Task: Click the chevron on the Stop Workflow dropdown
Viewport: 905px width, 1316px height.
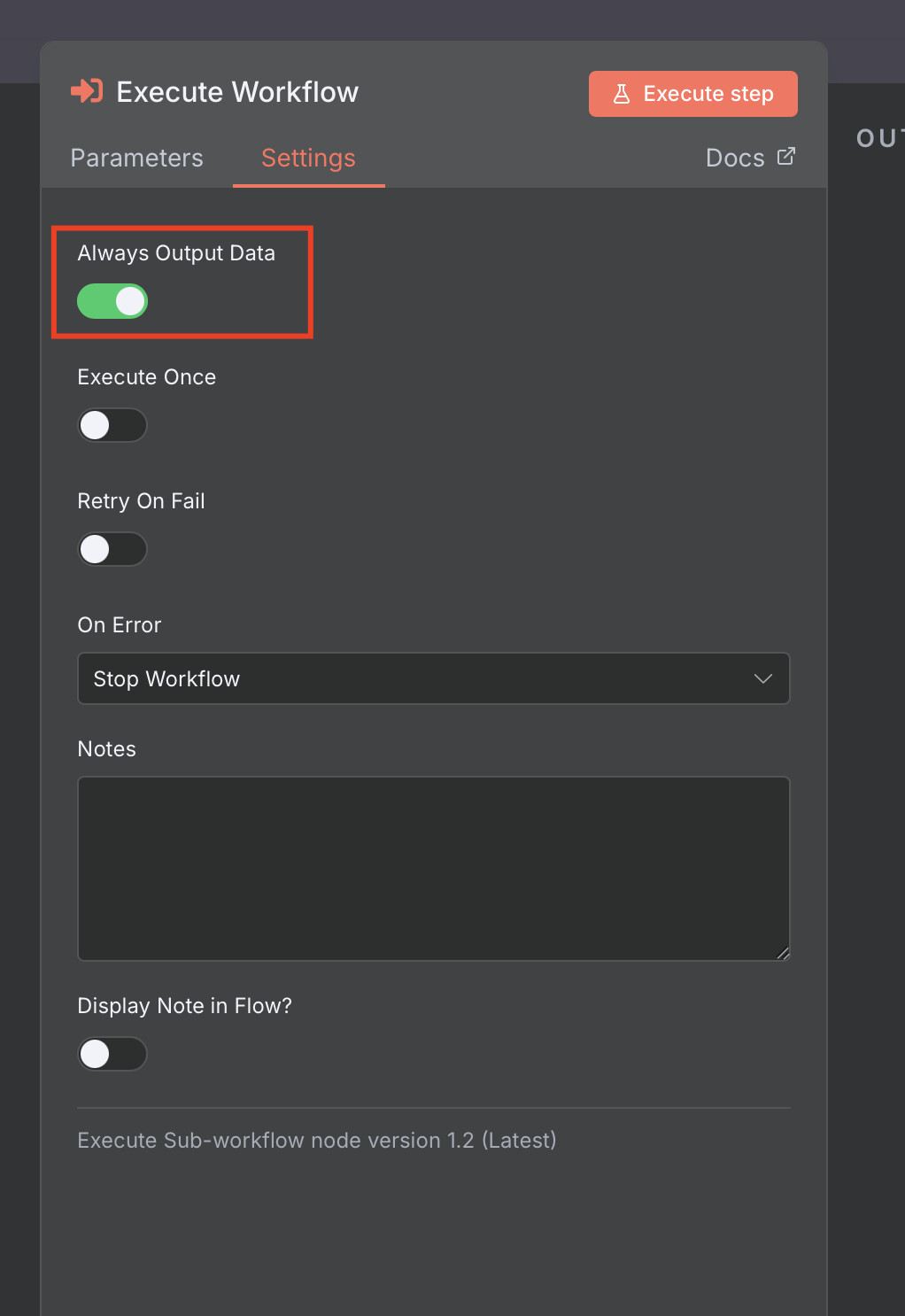Action: click(x=762, y=678)
